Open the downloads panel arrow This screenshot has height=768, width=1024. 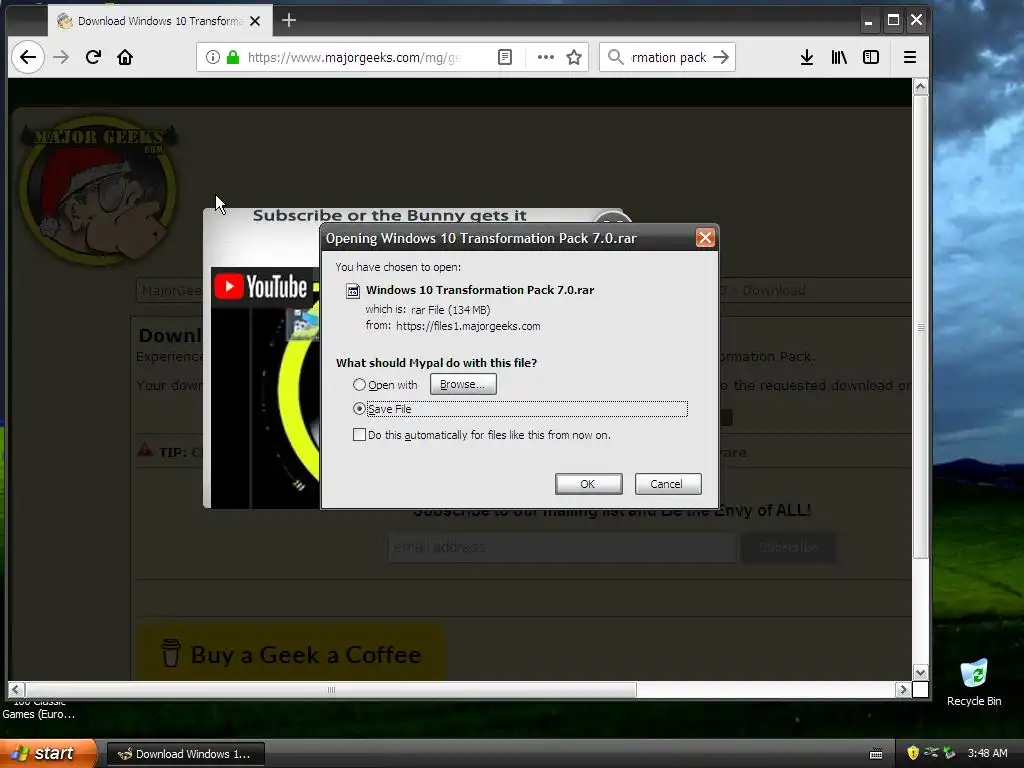pos(807,57)
